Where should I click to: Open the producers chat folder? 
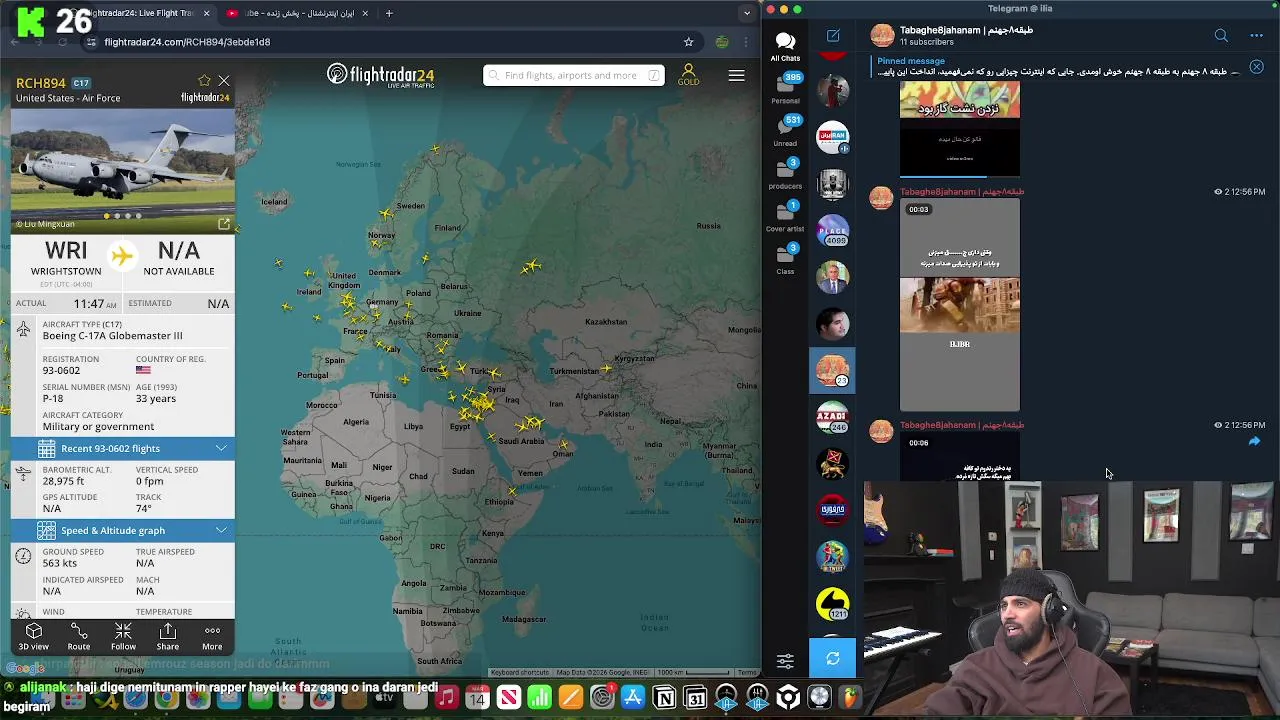coord(785,174)
